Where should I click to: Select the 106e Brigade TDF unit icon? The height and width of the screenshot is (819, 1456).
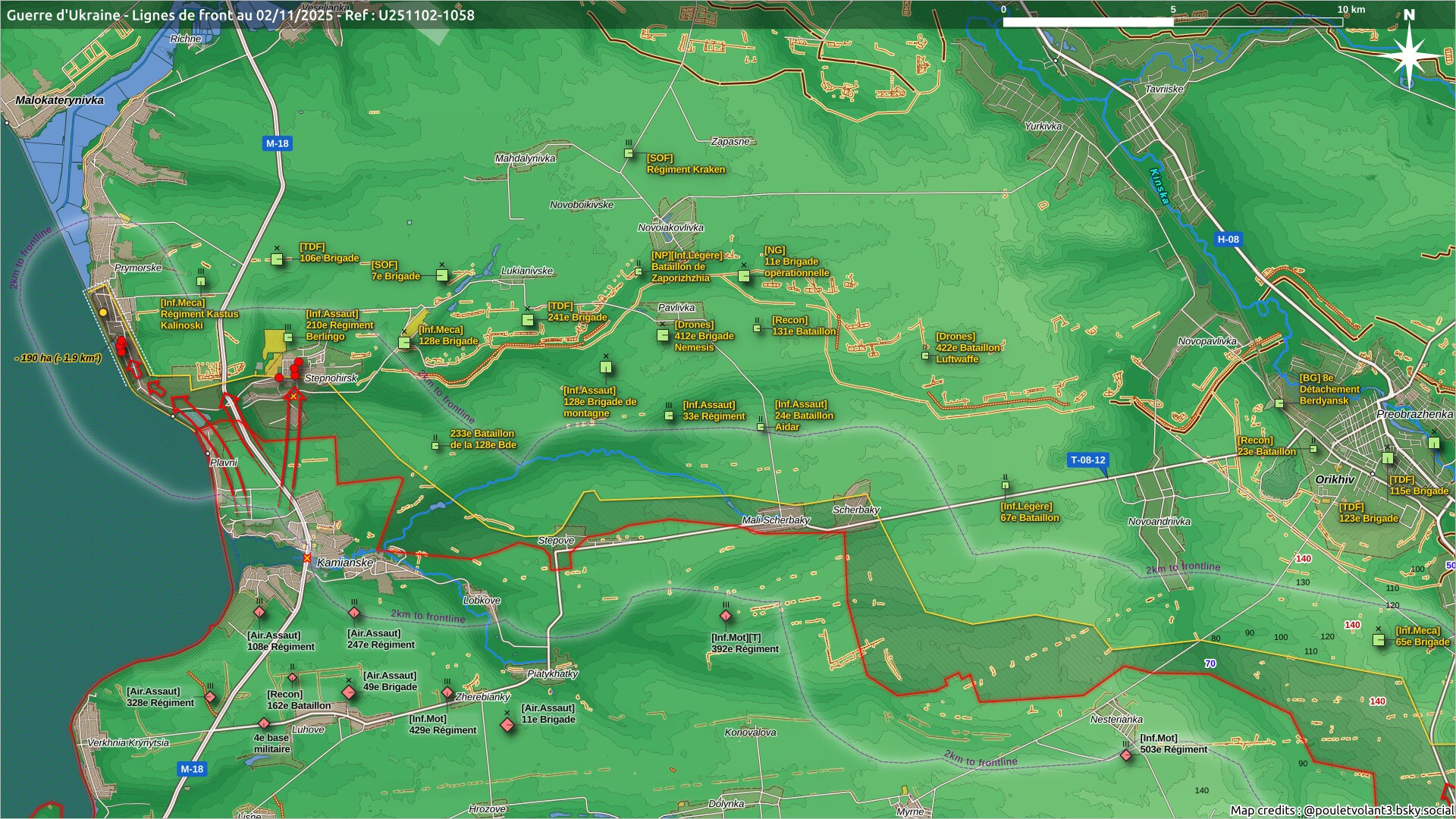coord(278,259)
